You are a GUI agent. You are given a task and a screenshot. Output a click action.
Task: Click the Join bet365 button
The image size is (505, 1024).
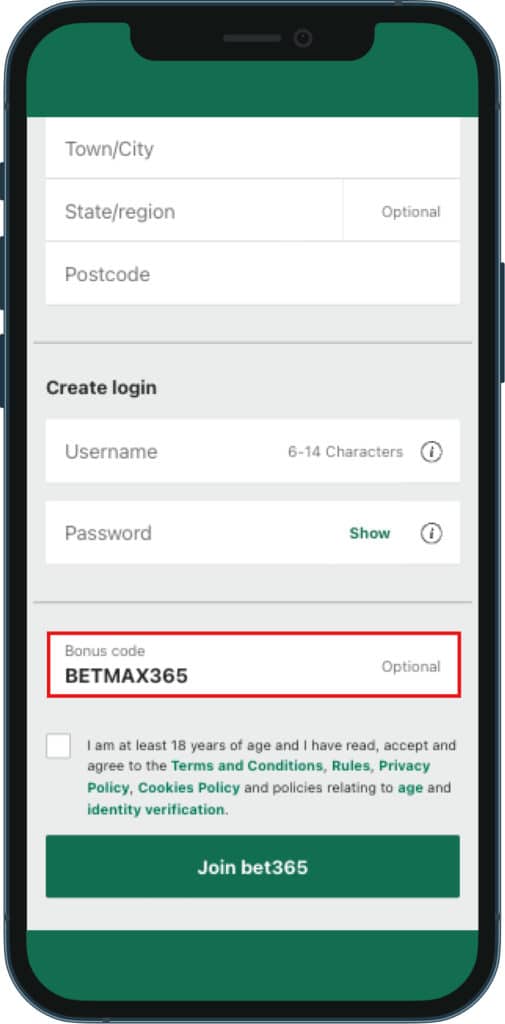click(253, 867)
